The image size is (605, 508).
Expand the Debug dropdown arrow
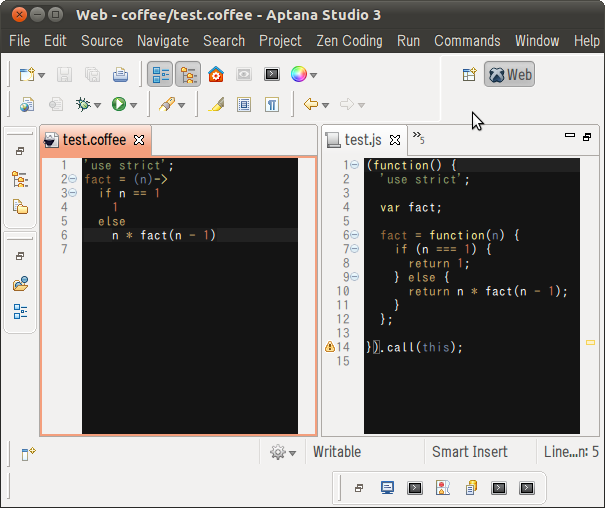(x=98, y=105)
